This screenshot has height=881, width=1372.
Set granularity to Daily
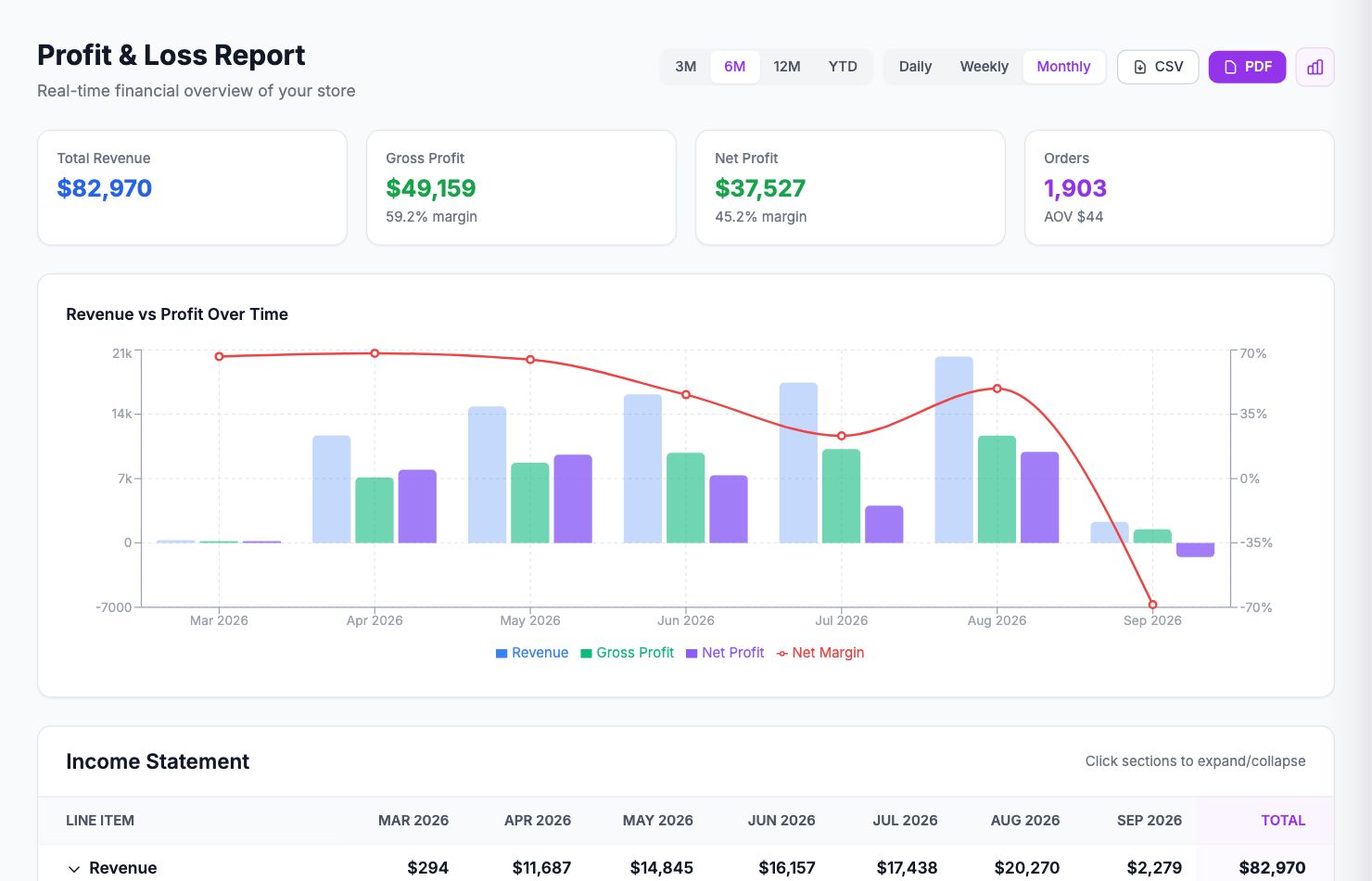pyautogui.click(x=915, y=67)
